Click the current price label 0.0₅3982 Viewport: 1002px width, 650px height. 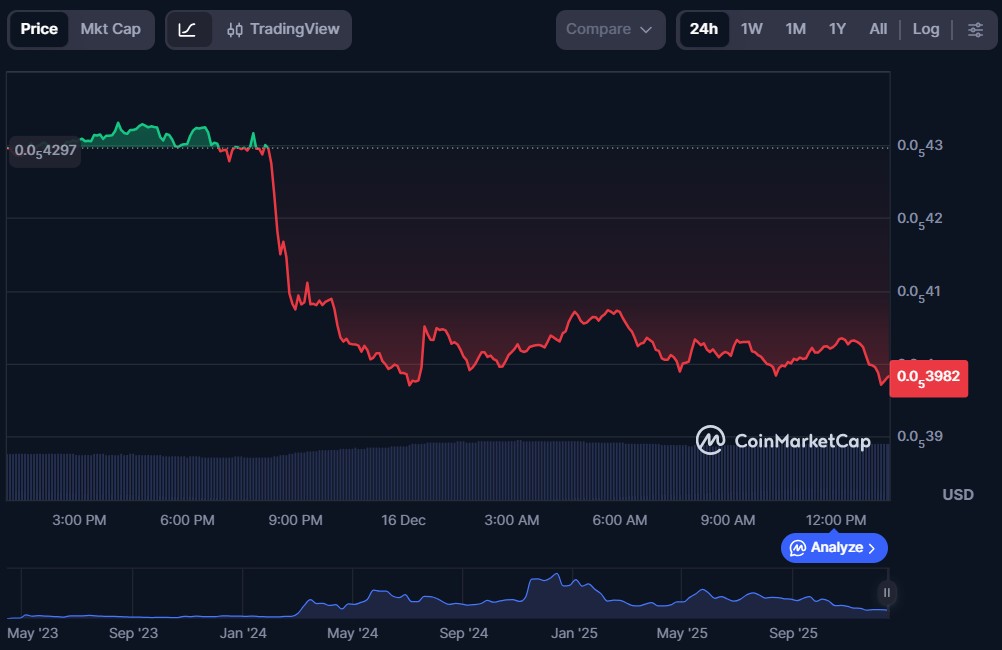[928, 377]
